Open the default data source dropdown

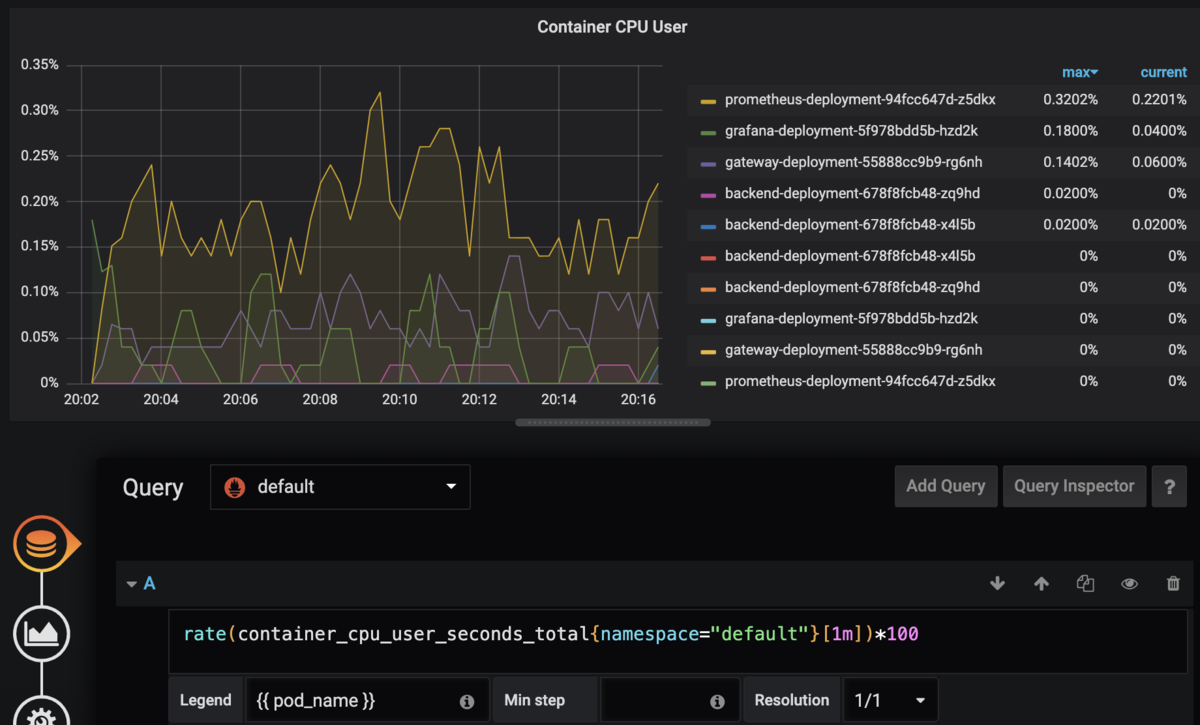pyautogui.click(x=340, y=487)
